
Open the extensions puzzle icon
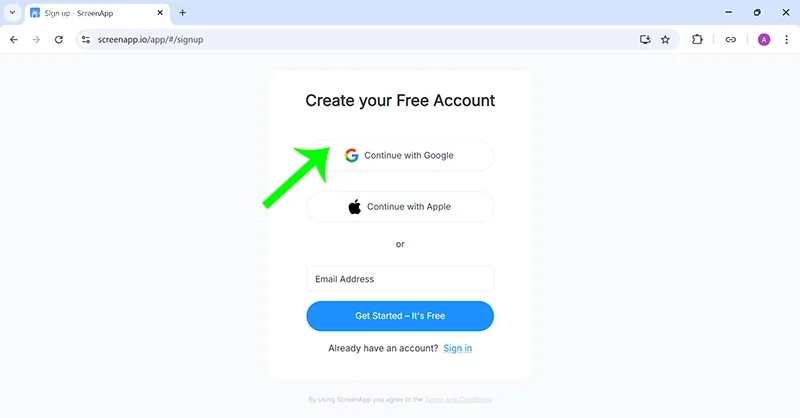tap(697, 39)
